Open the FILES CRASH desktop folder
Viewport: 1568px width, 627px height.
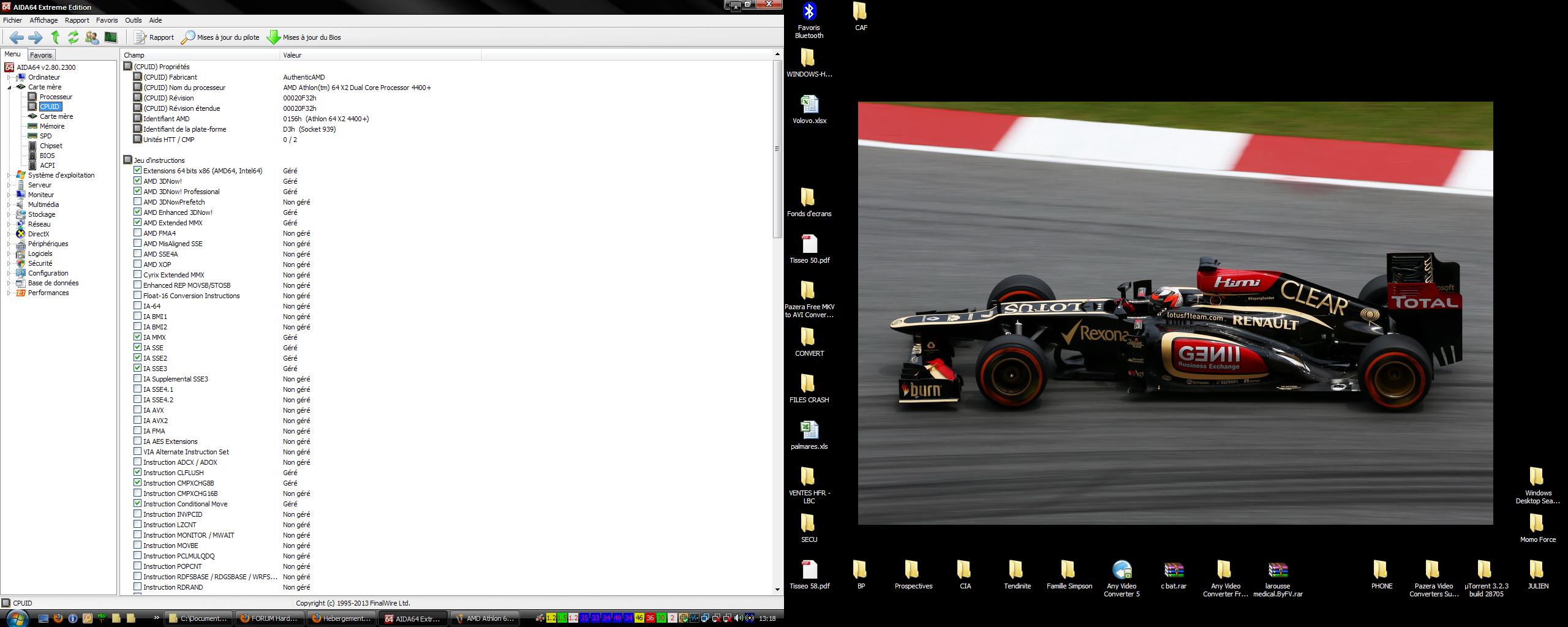[x=809, y=389]
